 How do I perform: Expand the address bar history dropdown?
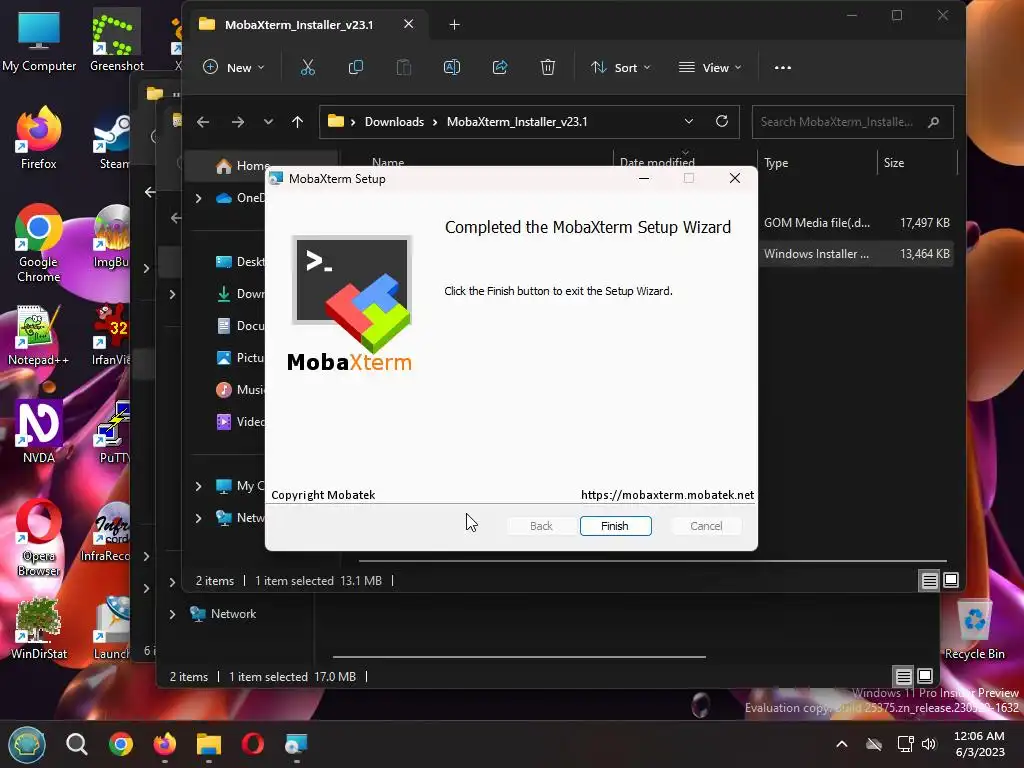tap(688, 121)
